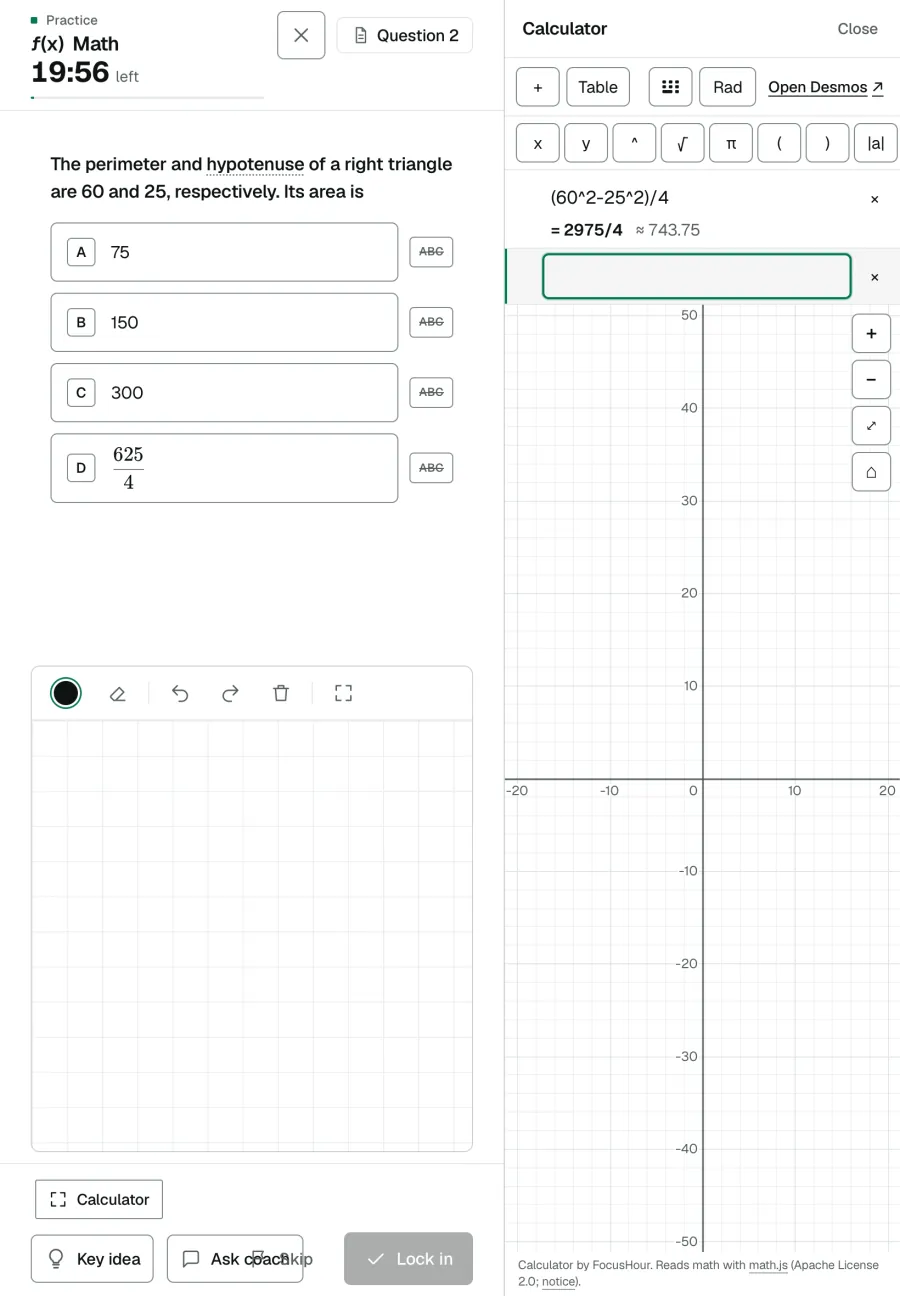Viewport: 900px width, 1296px height.
Task: Zoom in on the graph
Action: [871, 333]
